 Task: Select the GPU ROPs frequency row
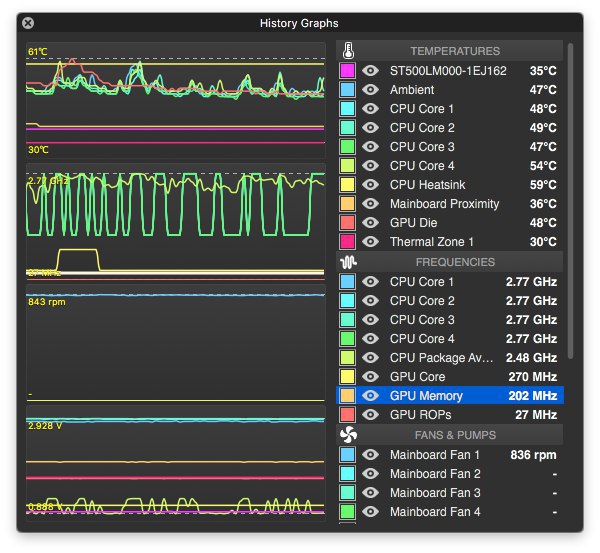450,414
